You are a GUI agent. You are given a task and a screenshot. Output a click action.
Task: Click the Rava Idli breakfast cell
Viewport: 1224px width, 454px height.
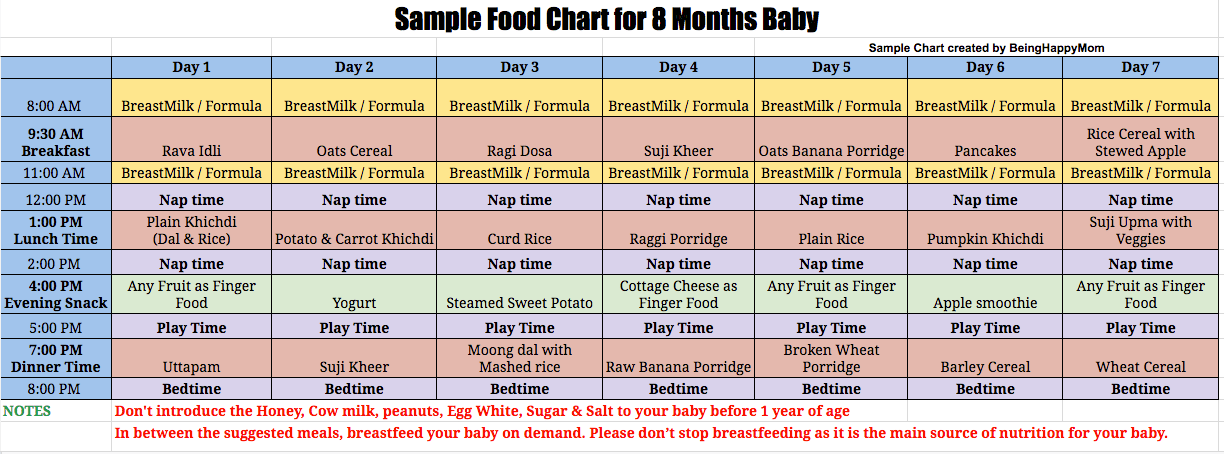click(192, 140)
